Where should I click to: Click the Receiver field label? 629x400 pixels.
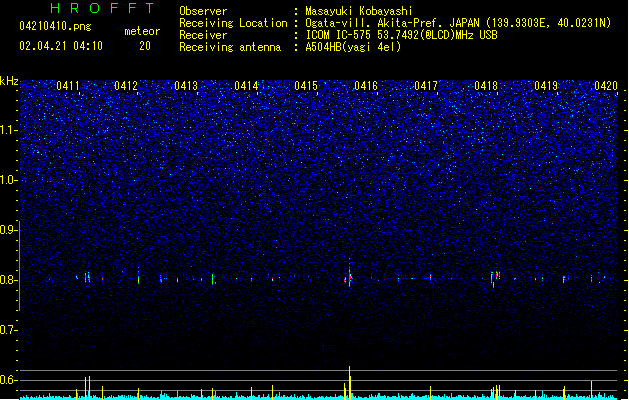pos(203,35)
